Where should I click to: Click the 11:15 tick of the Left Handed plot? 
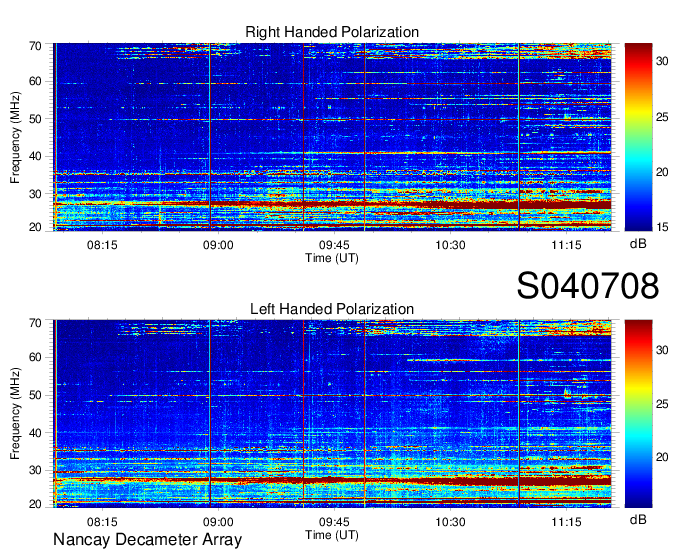point(566,522)
